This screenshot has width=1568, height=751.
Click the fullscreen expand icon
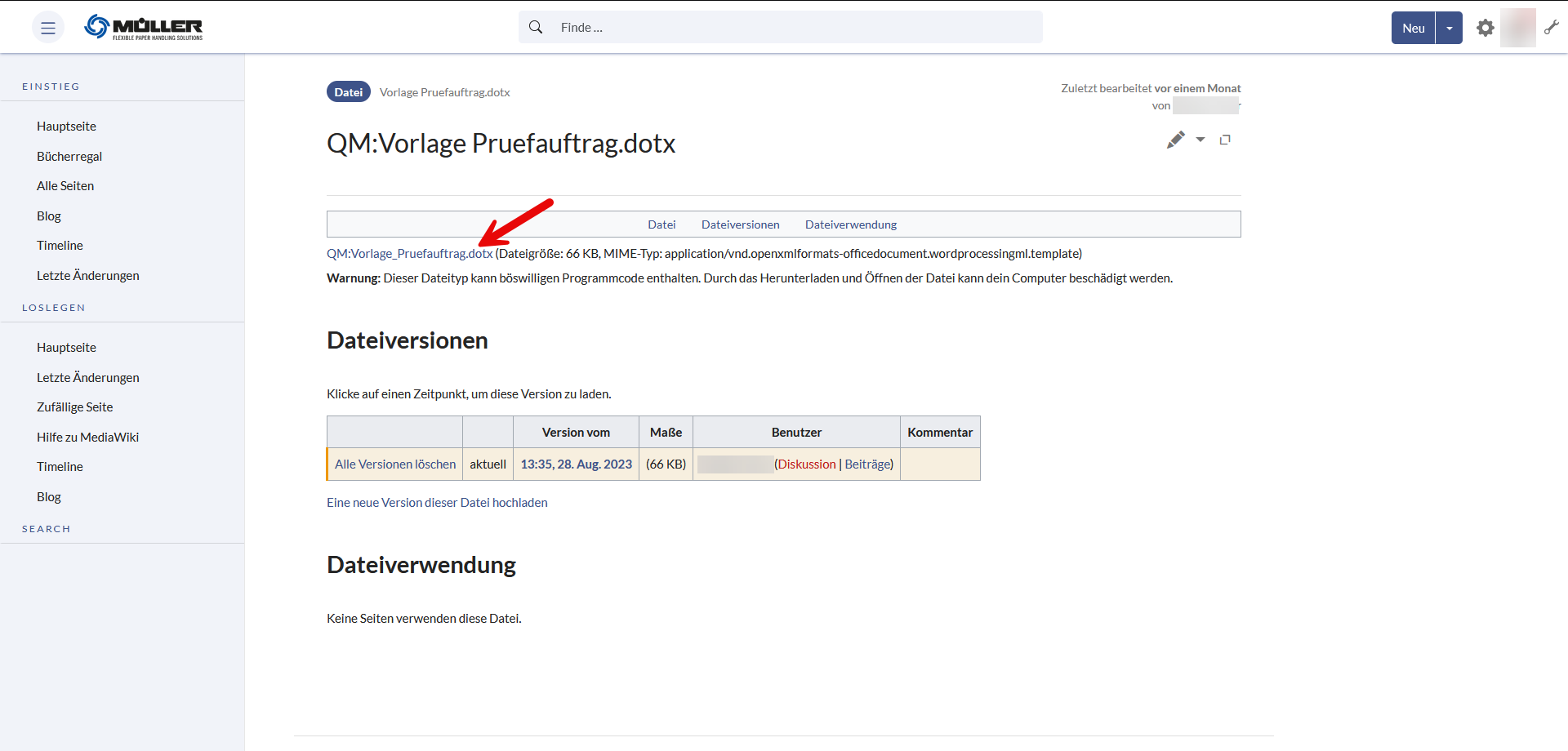tap(1225, 140)
